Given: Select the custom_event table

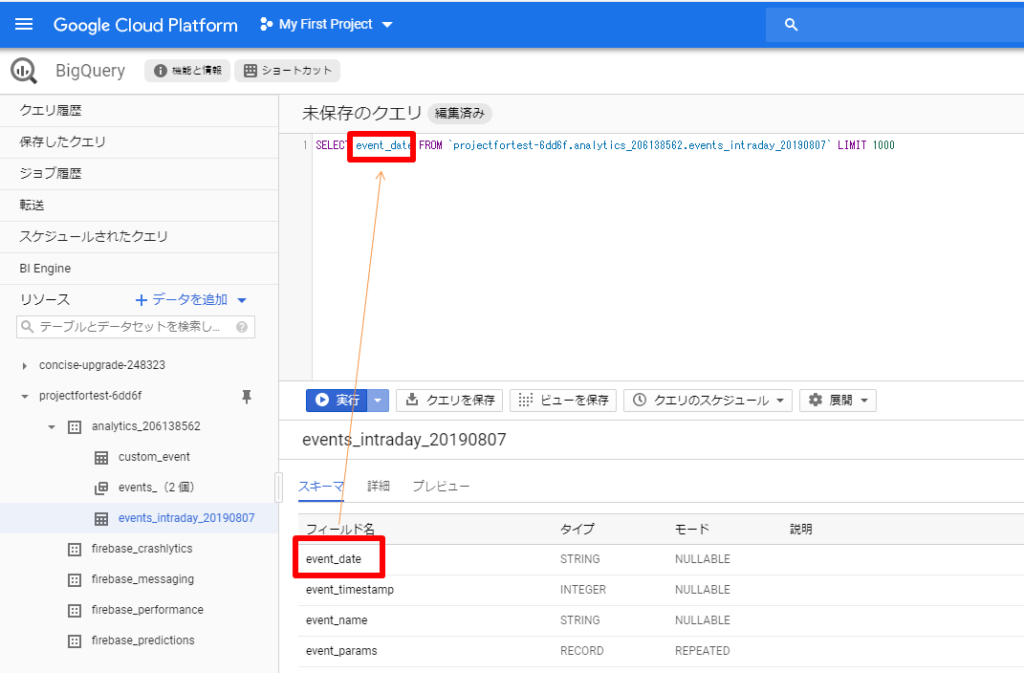Looking at the screenshot, I should coord(154,457).
